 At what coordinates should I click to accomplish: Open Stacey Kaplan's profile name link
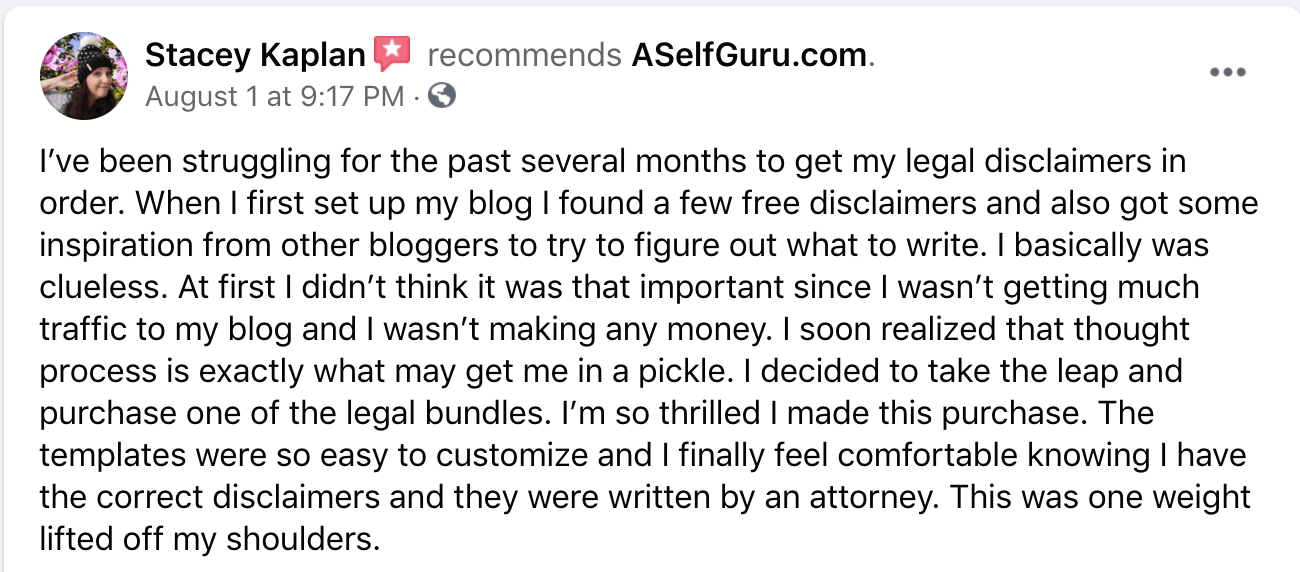pos(255,55)
